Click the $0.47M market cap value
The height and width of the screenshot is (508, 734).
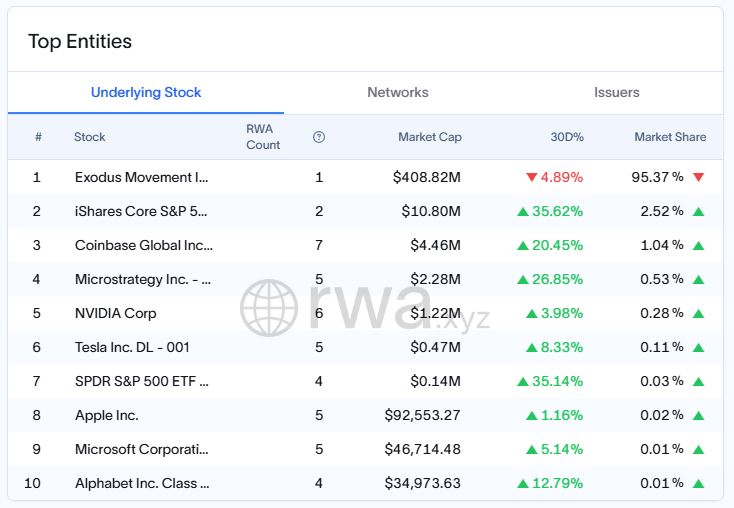[435, 347]
